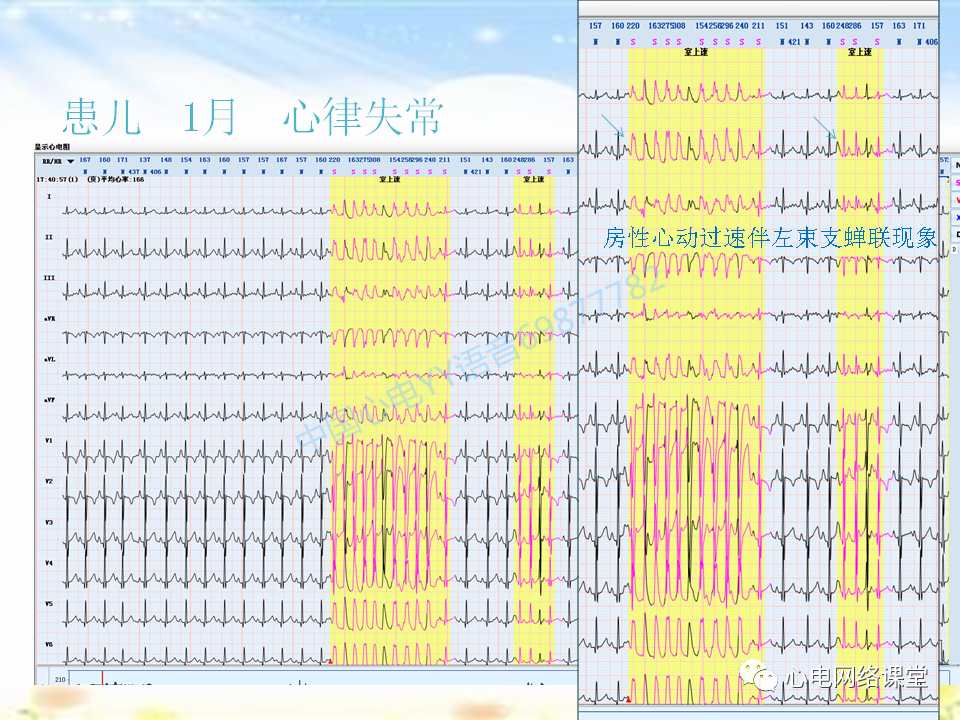The height and width of the screenshot is (720, 960).
Task: Select lead I label on the ECG
Action: [49, 197]
